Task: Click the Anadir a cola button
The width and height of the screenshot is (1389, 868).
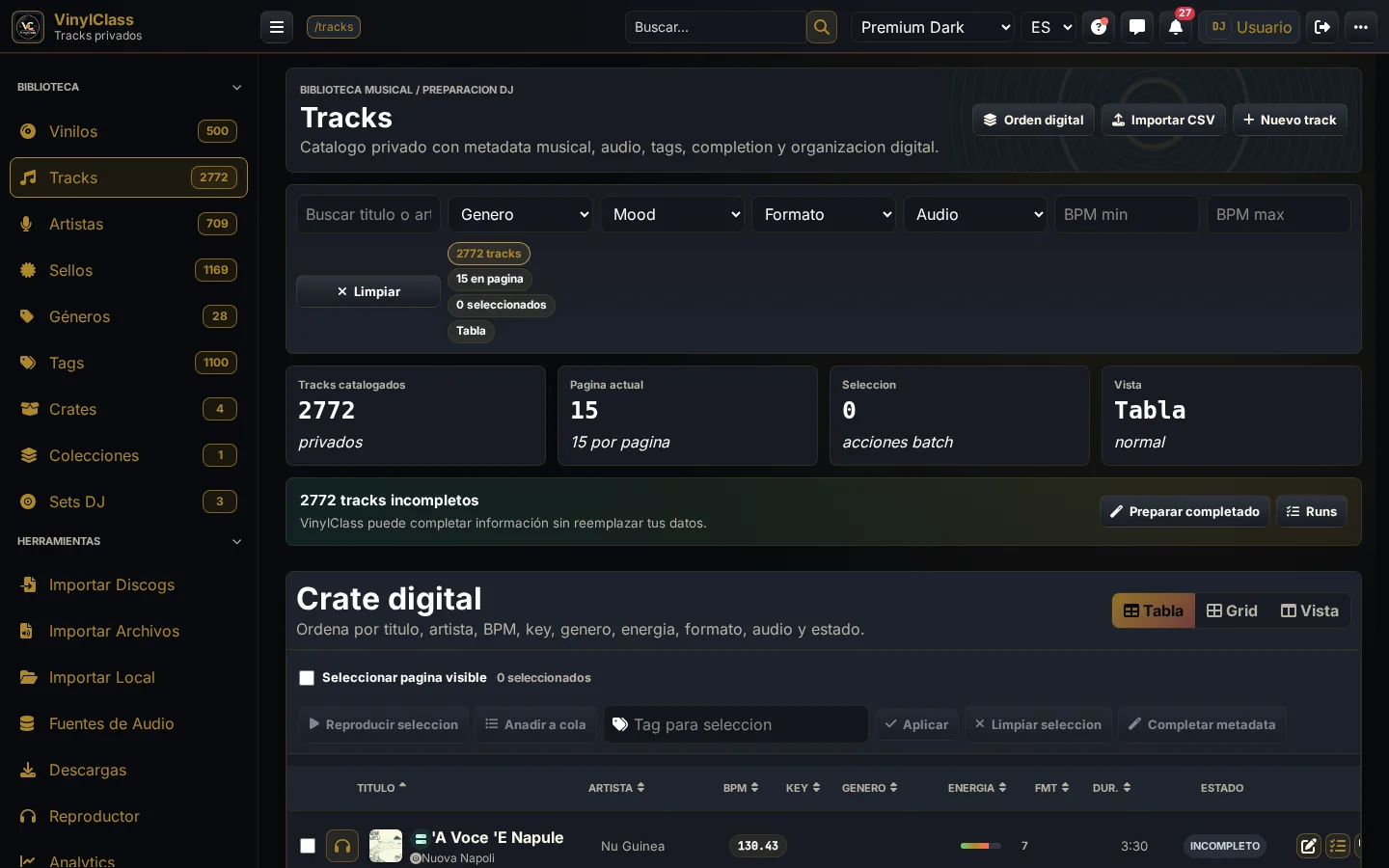Action: coord(535,724)
